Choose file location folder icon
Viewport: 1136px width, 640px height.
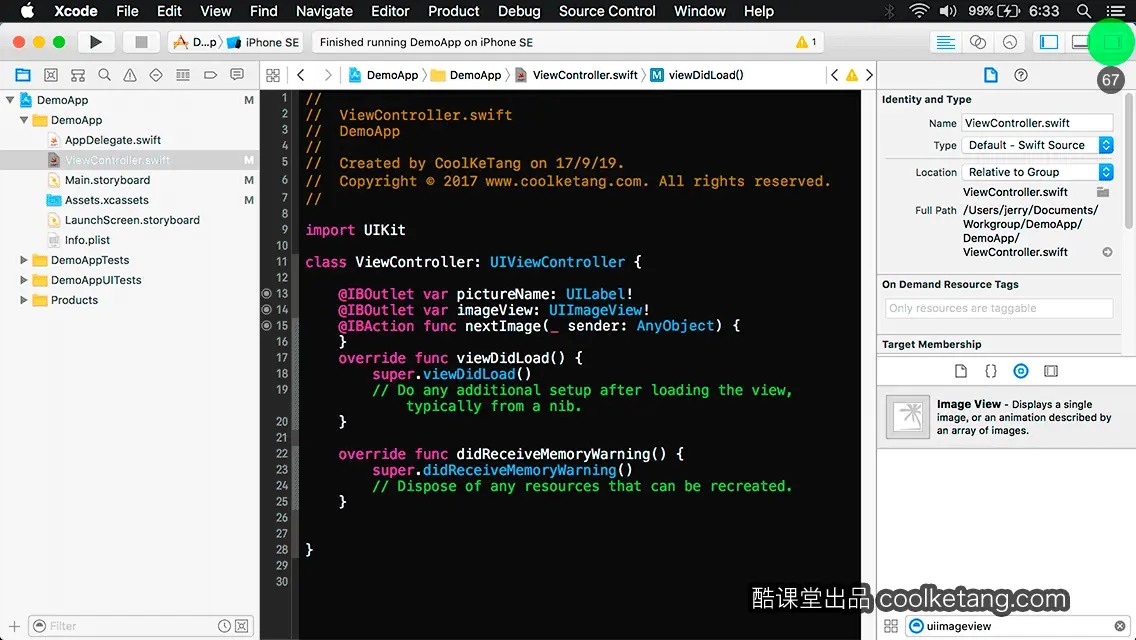click(x=1103, y=192)
